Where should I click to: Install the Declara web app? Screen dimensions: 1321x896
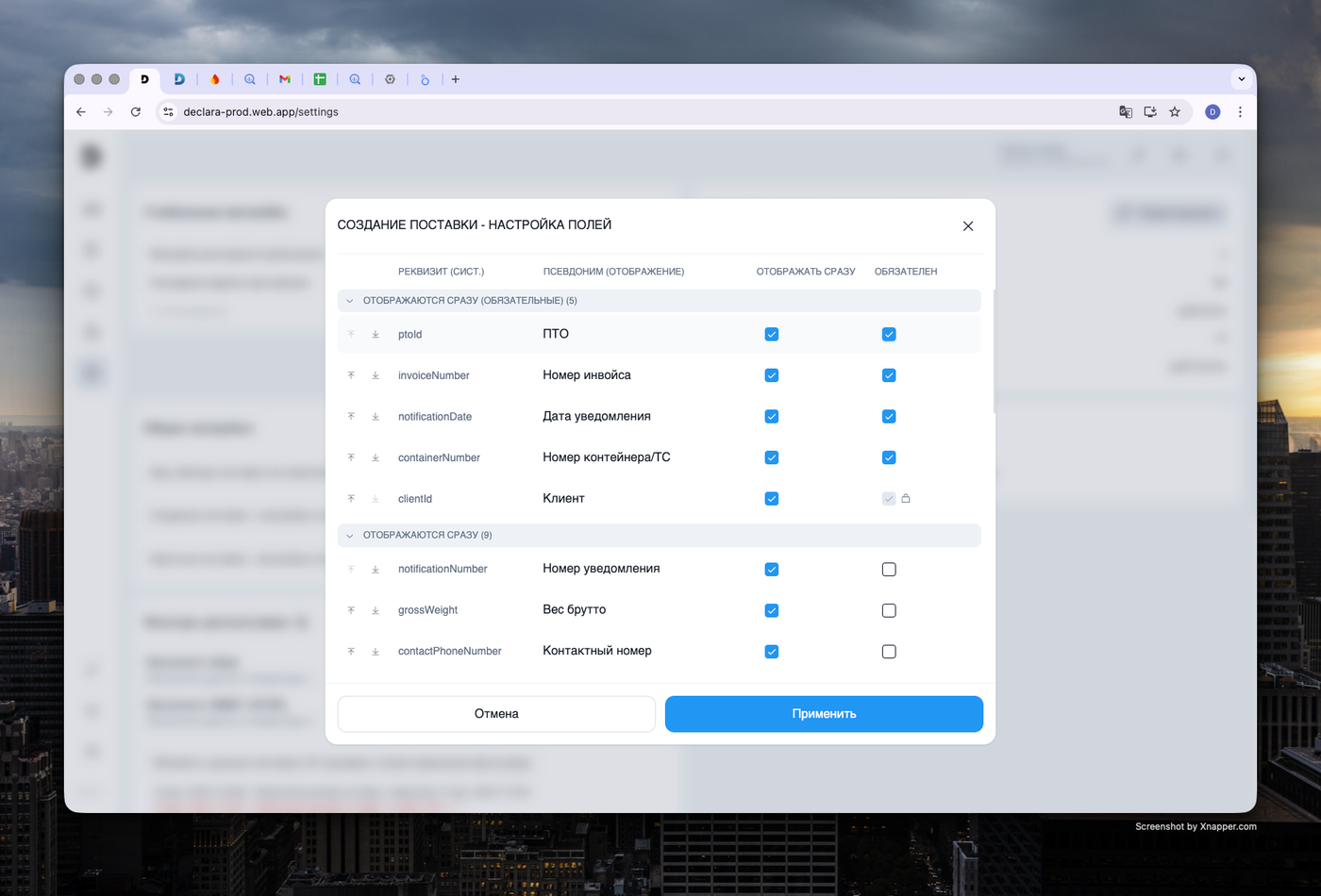pyautogui.click(x=1150, y=111)
